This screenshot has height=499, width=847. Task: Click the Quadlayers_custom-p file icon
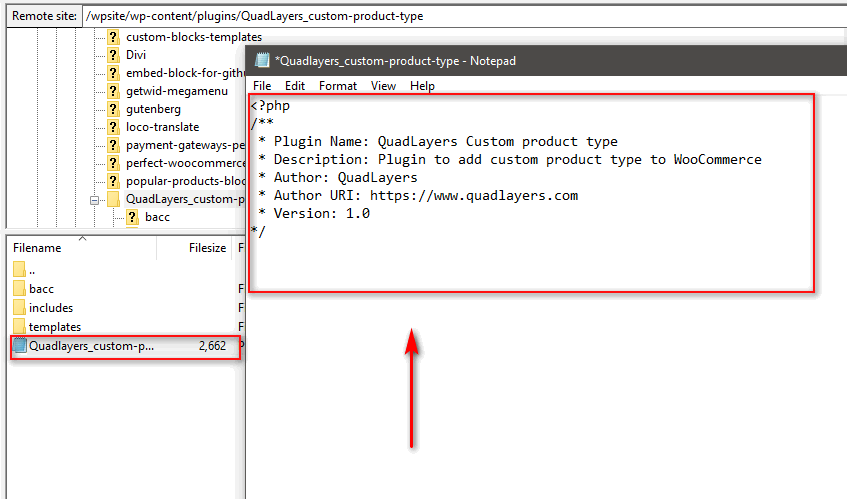[19, 346]
